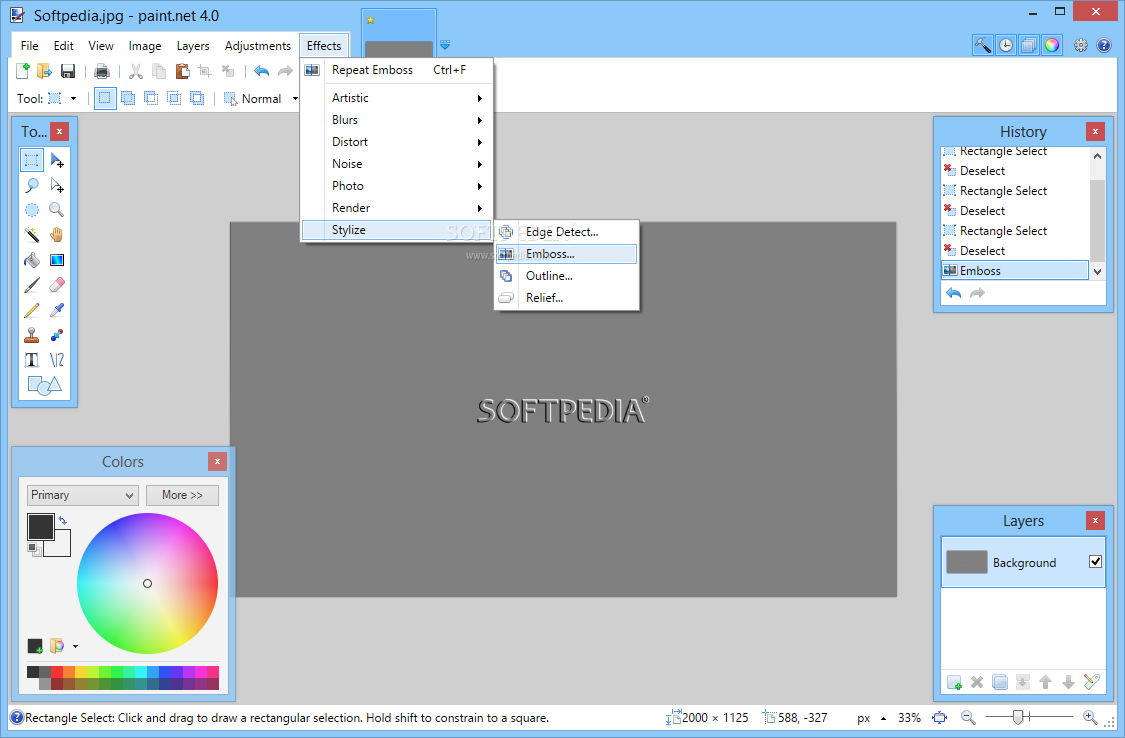Screen dimensions: 1125x738
Task: Click Repeat Emboss menu entry
Action: [396, 70]
